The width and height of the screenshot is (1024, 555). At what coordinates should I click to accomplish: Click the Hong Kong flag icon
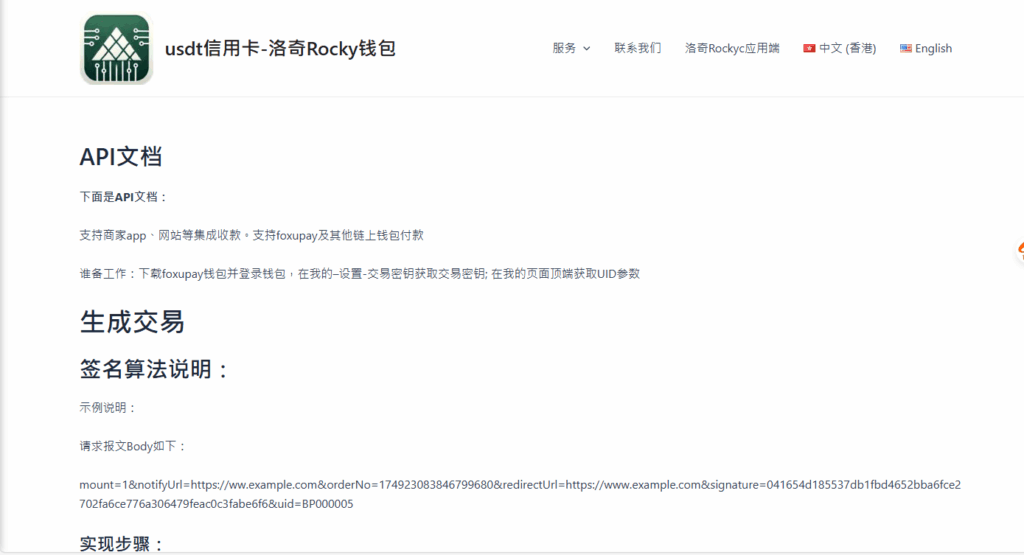809,48
